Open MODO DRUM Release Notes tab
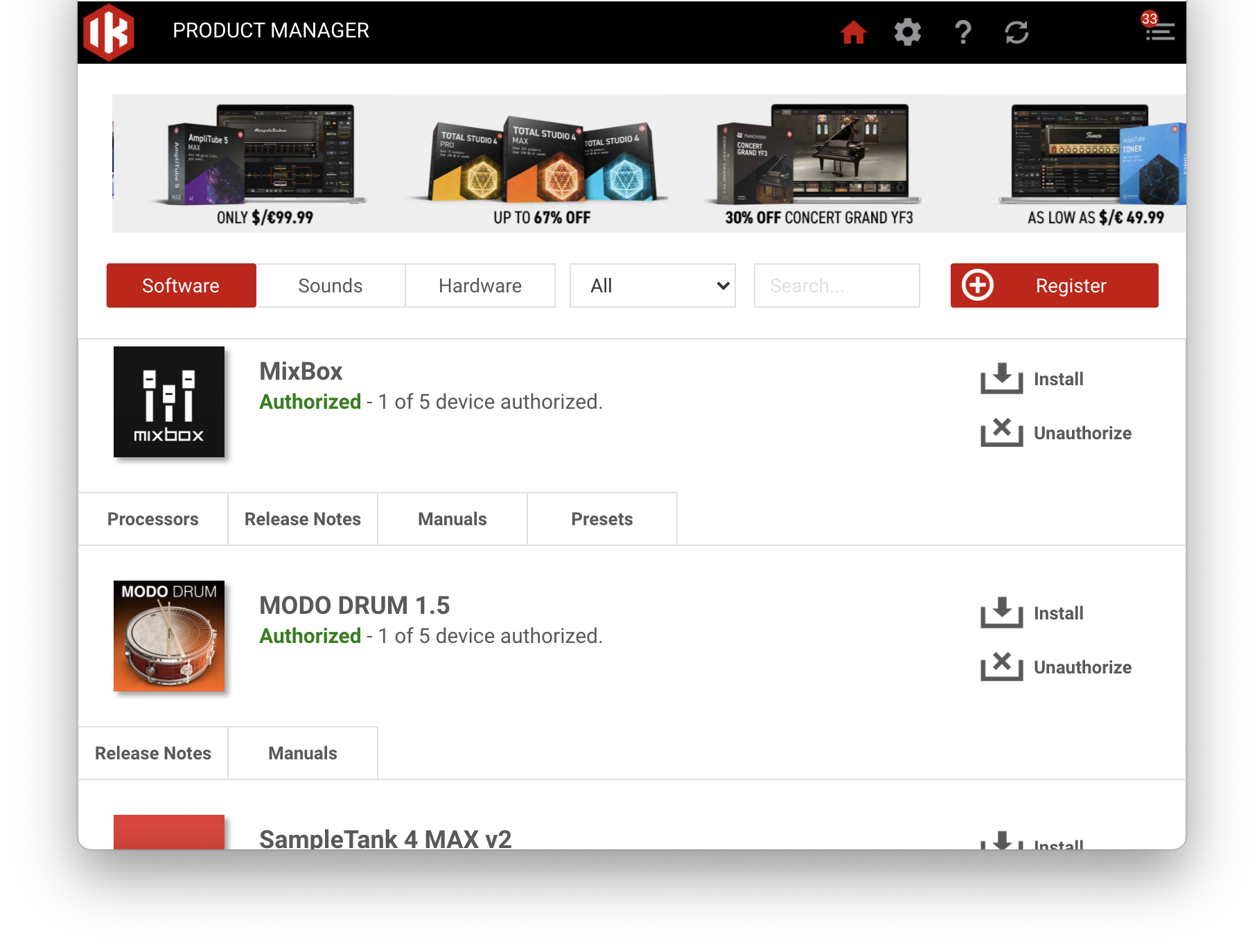The width and height of the screenshot is (1257, 952). click(153, 753)
